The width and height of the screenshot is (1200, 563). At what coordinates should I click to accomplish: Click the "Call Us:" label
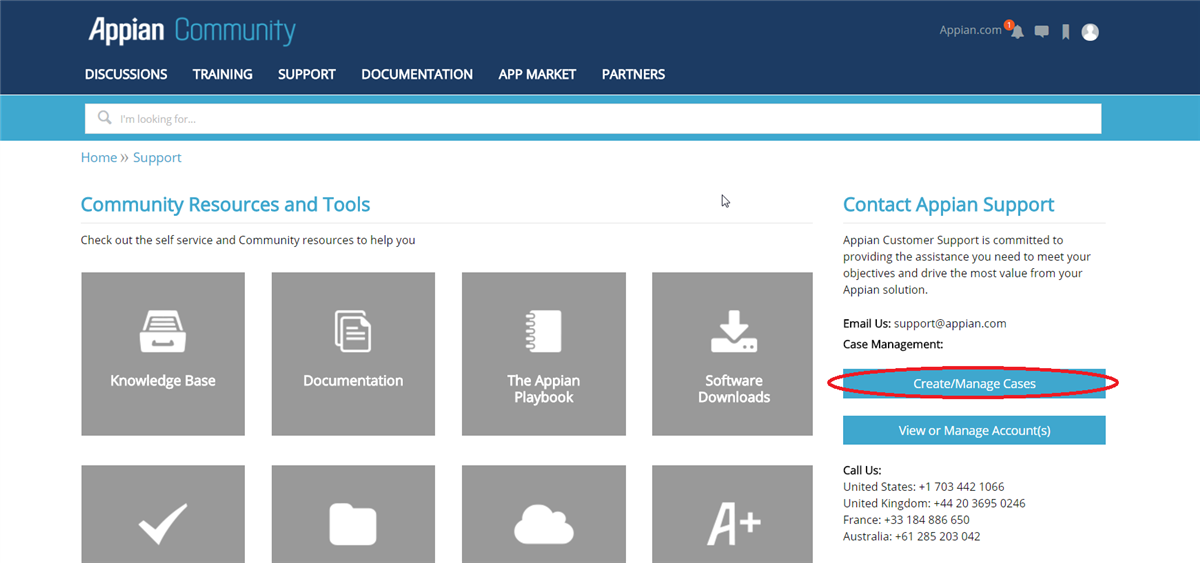coord(862,470)
